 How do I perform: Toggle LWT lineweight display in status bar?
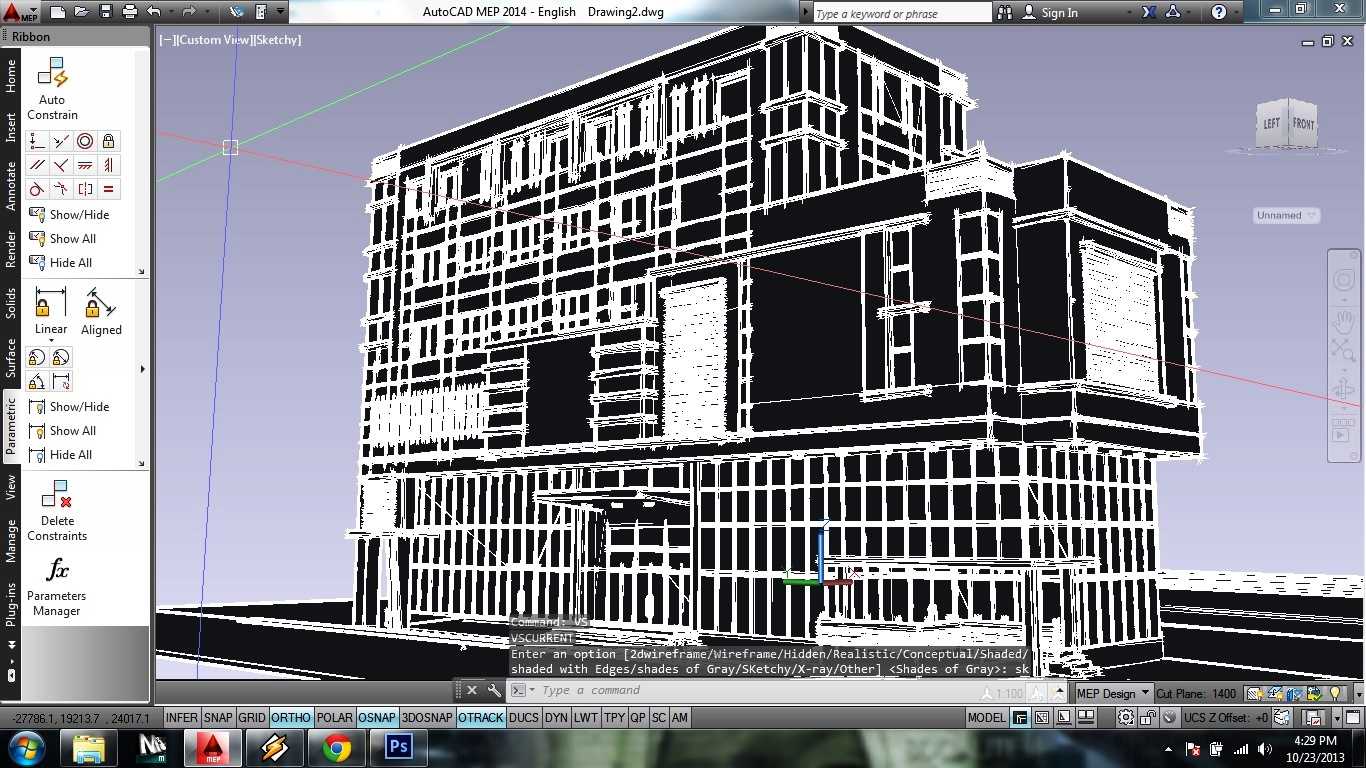tap(586, 718)
